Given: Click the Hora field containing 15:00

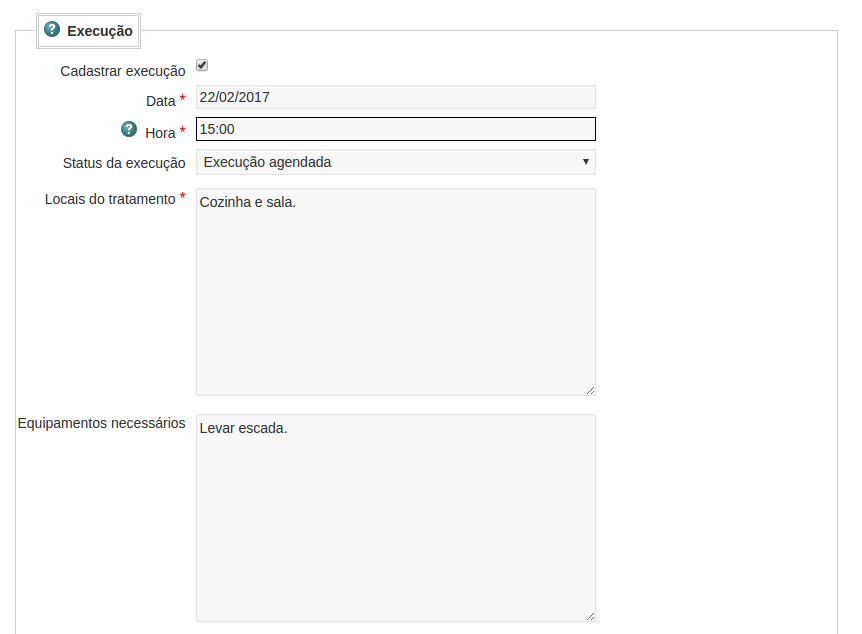Looking at the screenshot, I should coord(395,129).
